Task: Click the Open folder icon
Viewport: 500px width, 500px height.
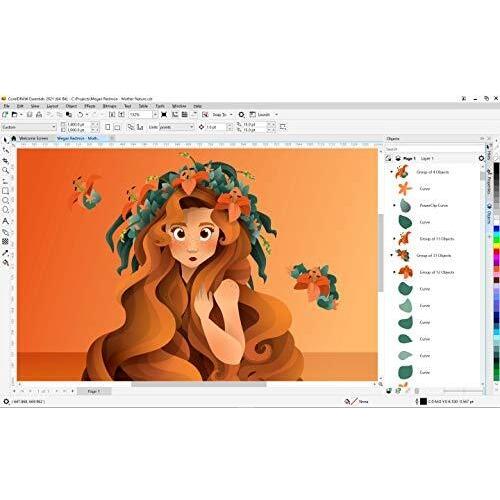Action: pyautogui.click(x=14, y=115)
